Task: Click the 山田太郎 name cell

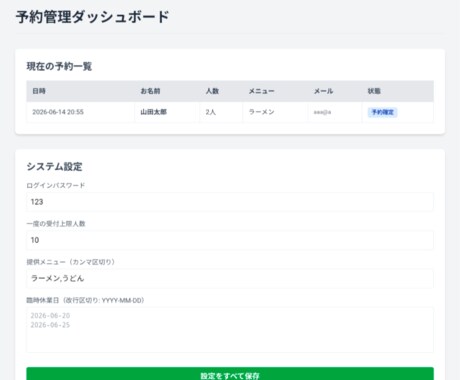Action: [x=167, y=112]
